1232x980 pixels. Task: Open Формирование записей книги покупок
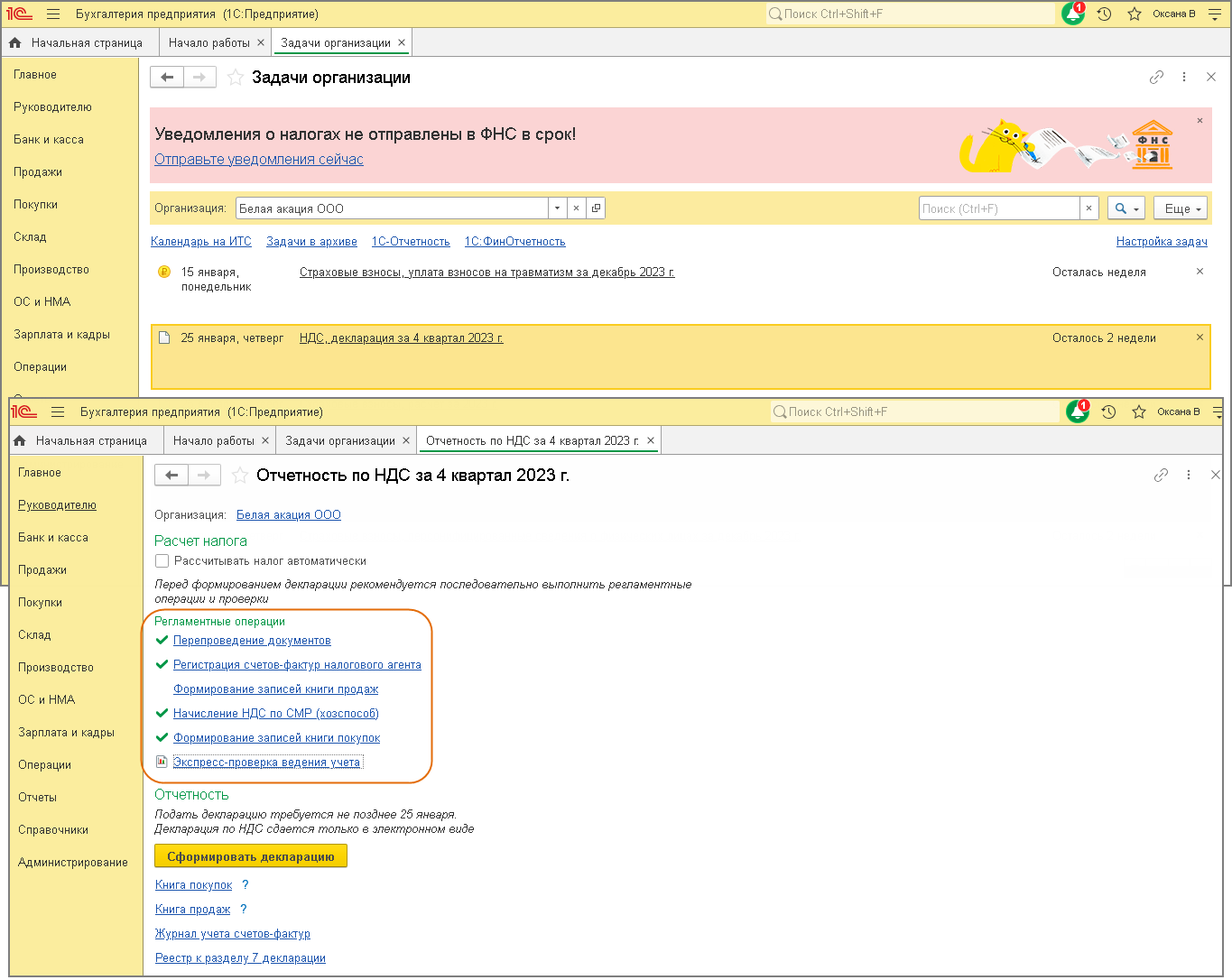tap(276, 738)
